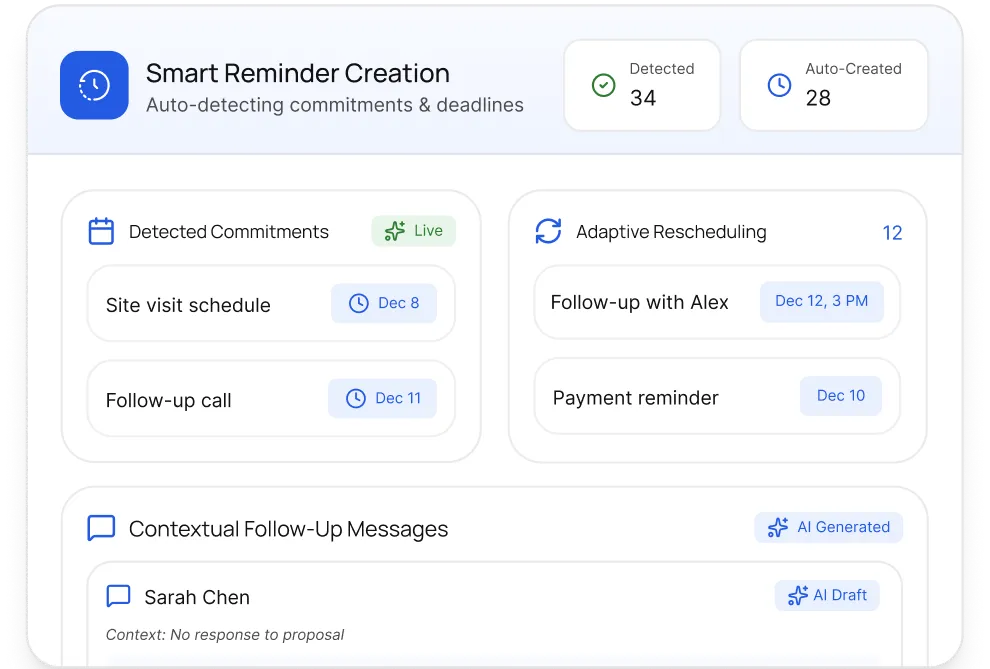Select the Live status badge
Screen dimensions: 990x669
coord(414,231)
